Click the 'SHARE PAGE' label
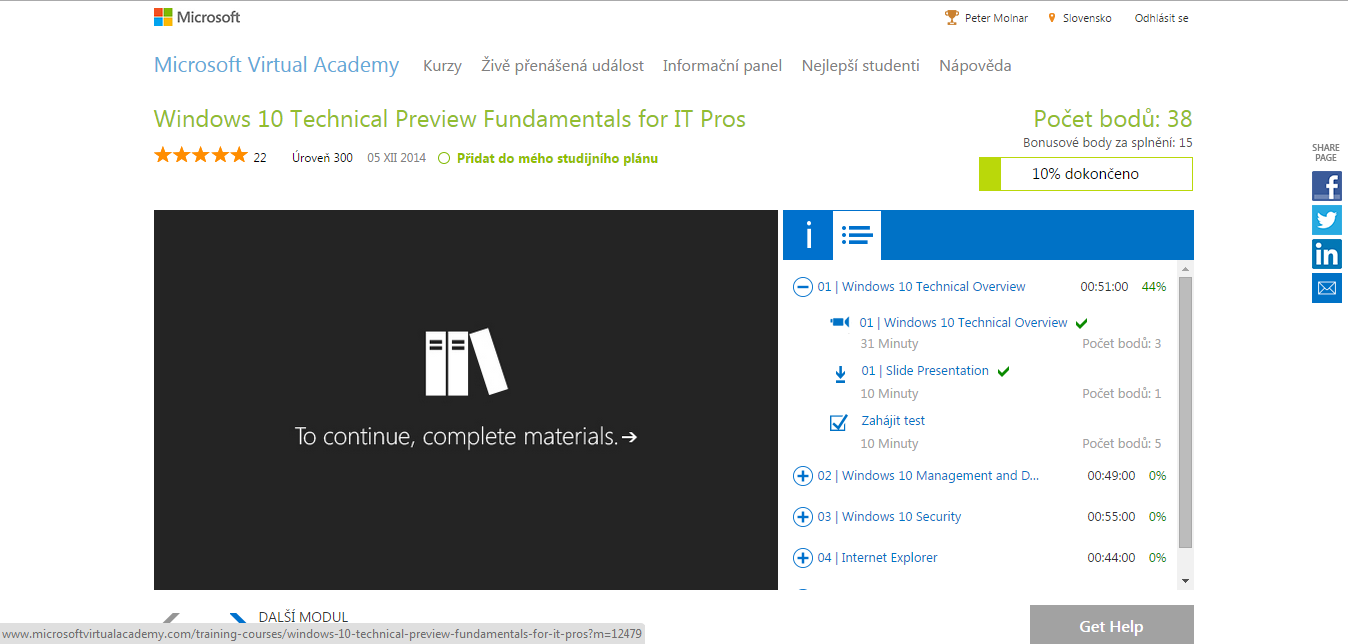1348x644 pixels. point(1326,153)
